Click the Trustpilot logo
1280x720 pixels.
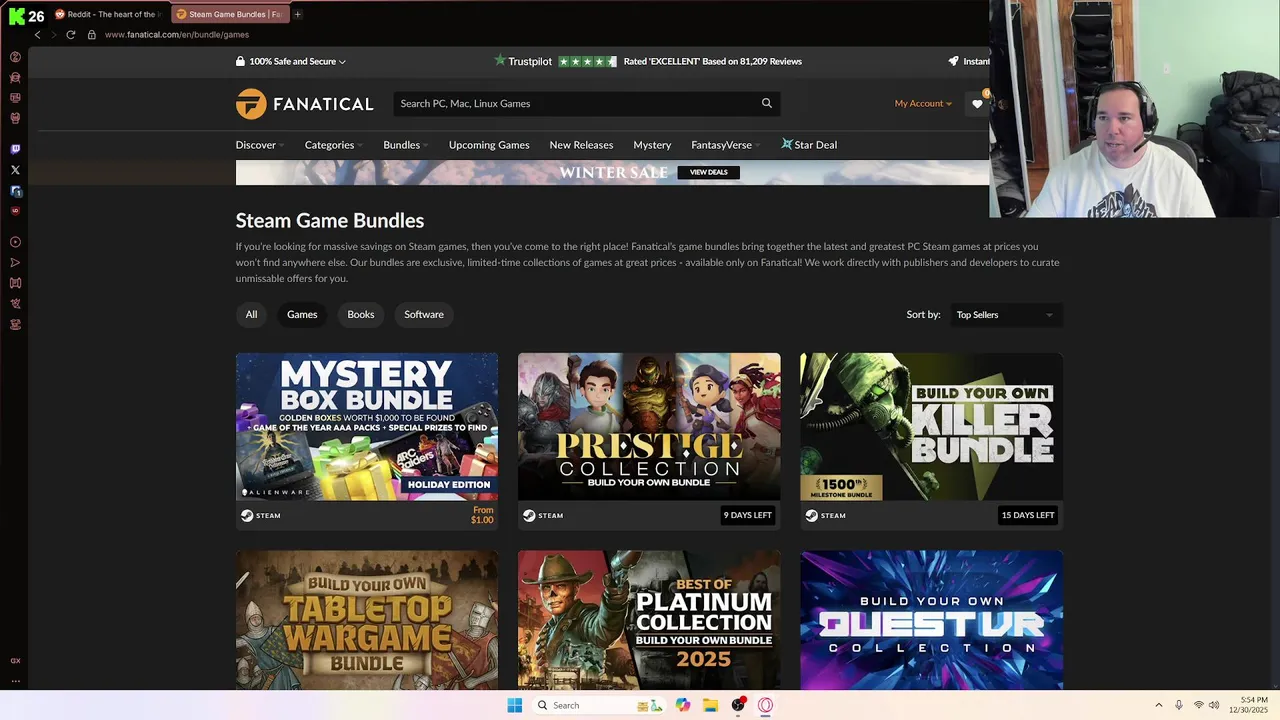pyautogui.click(x=523, y=61)
